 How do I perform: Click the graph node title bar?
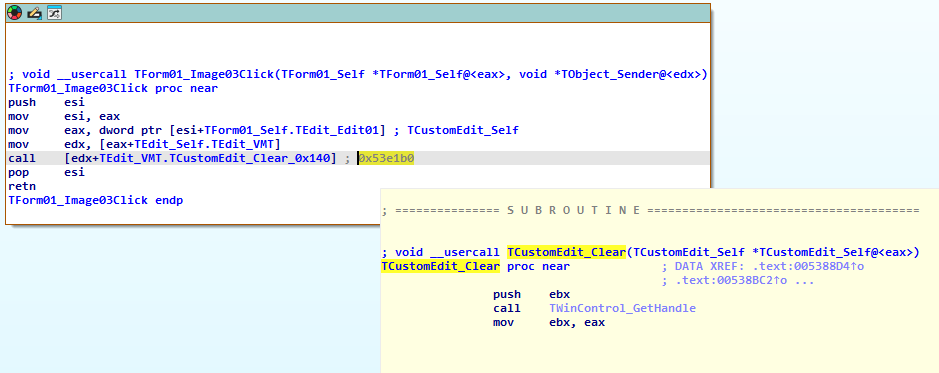[x=358, y=13]
